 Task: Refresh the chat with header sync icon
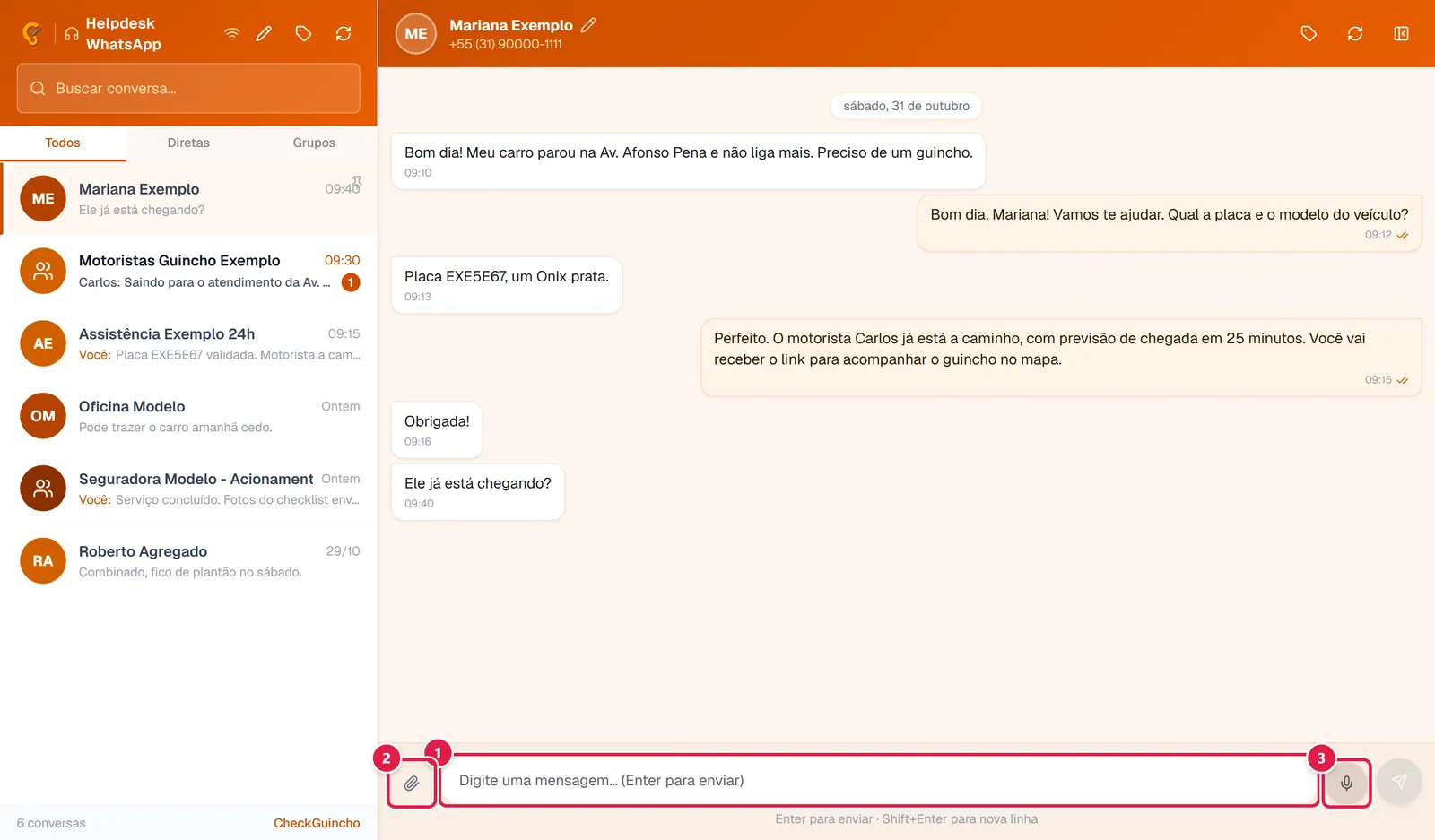click(1355, 34)
